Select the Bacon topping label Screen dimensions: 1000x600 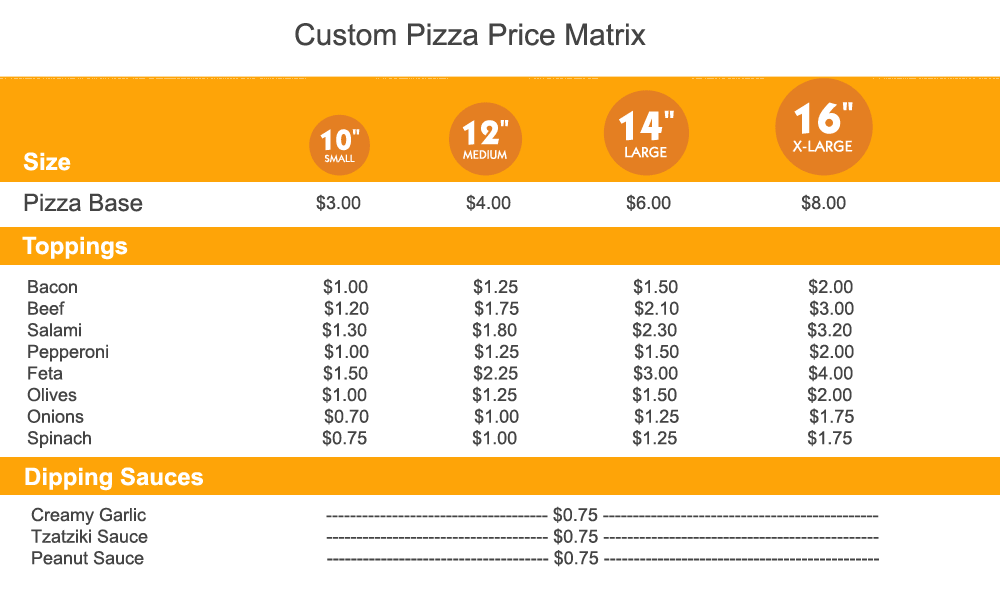52,288
